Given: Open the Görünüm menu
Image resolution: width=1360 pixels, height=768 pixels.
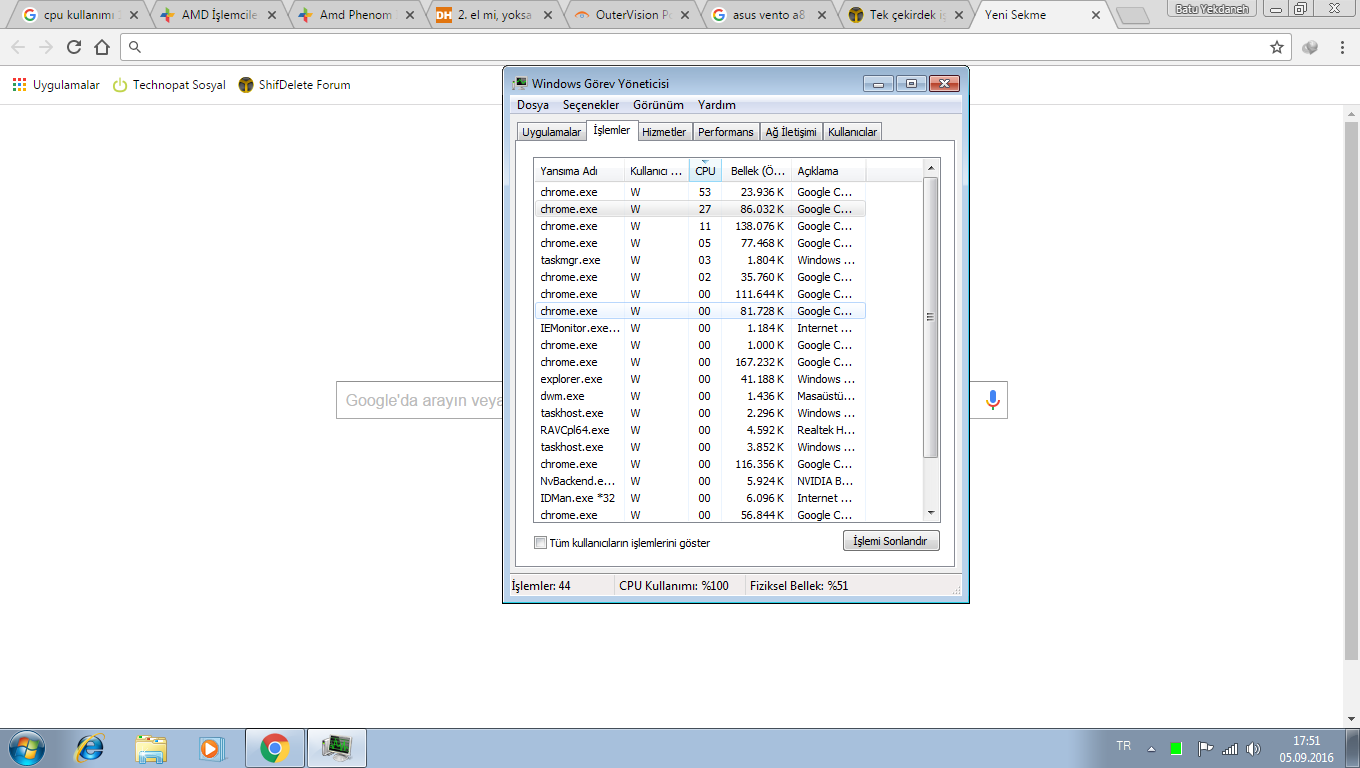Looking at the screenshot, I should (x=658, y=105).
